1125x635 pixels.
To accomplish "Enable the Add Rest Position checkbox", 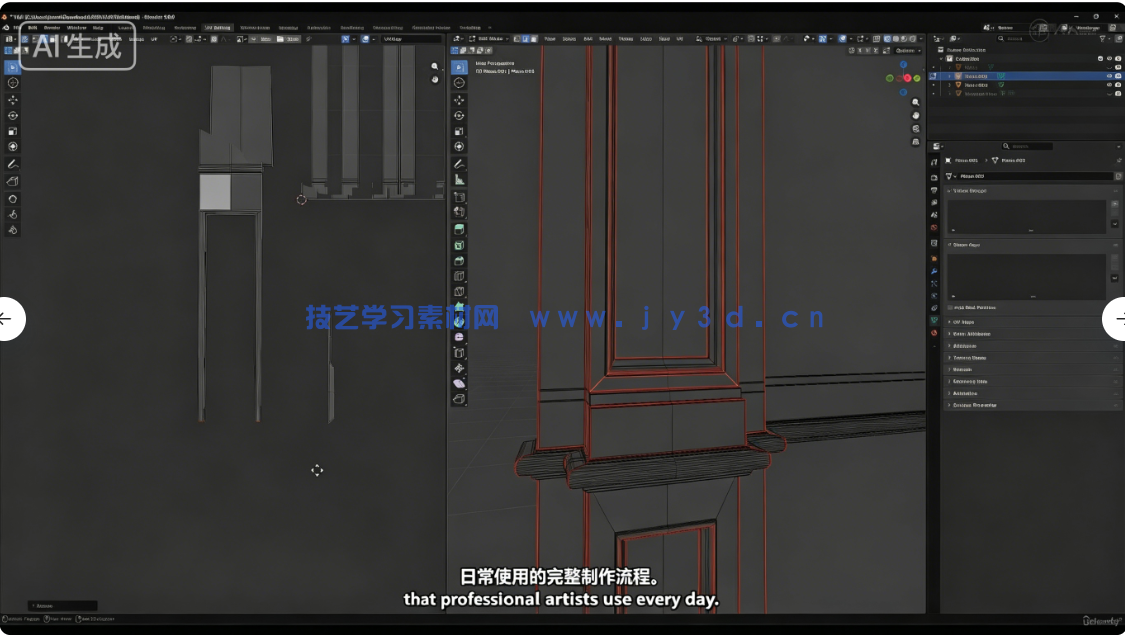I will point(950,307).
